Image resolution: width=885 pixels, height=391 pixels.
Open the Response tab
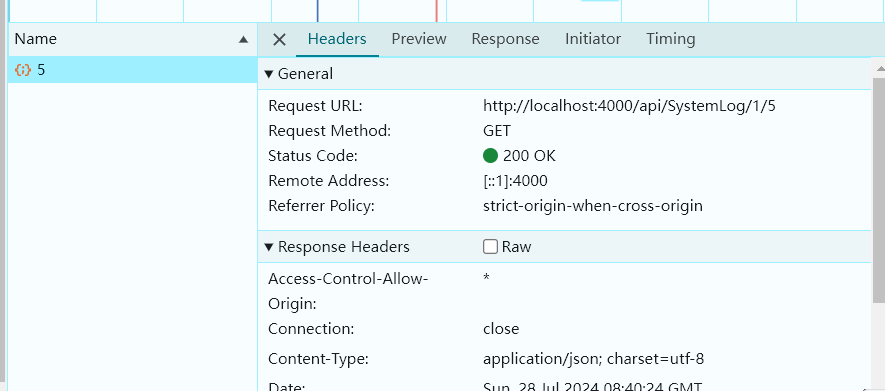pyautogui.click(x=505, y=39)
